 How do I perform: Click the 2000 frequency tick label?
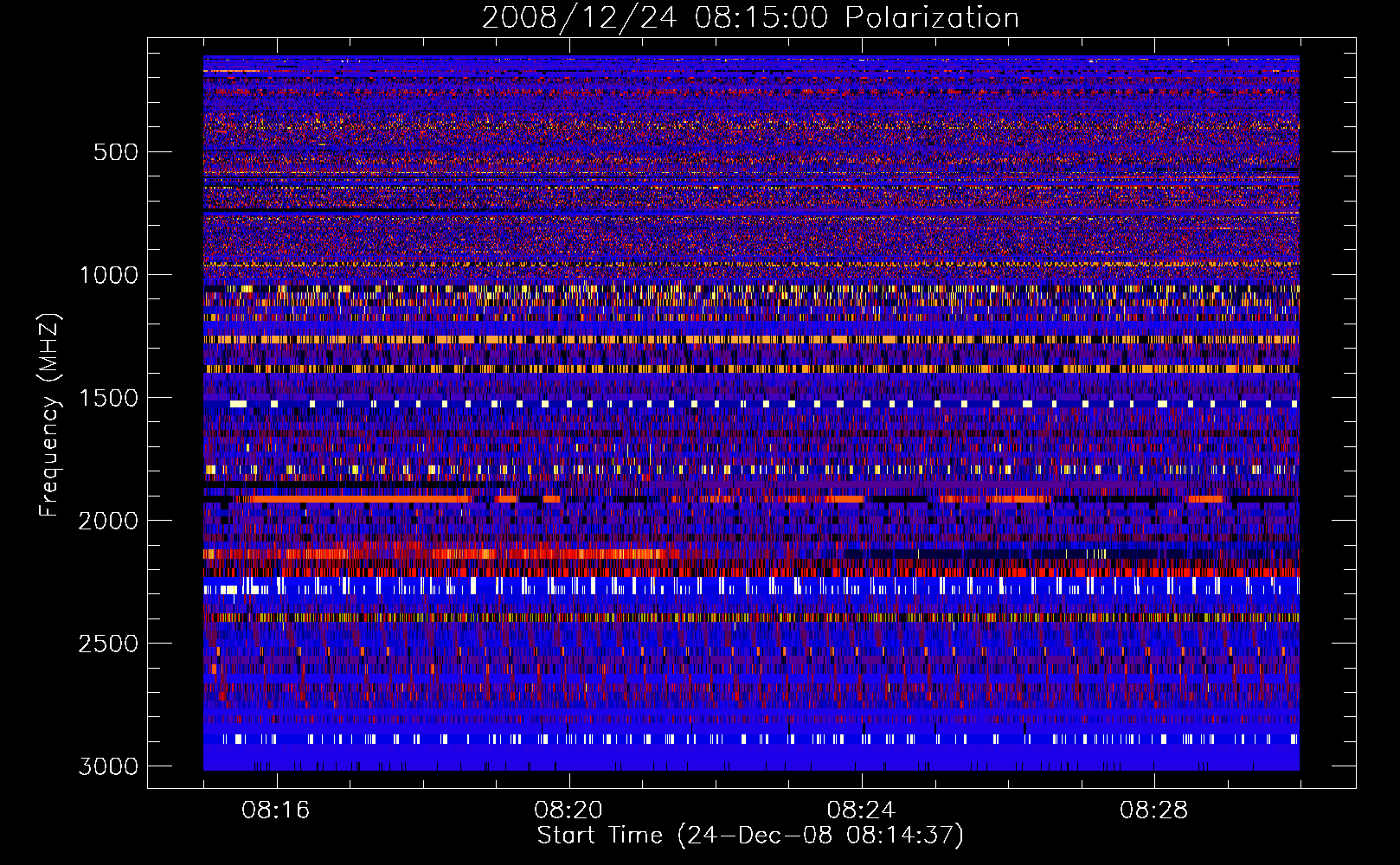point(109,521)
